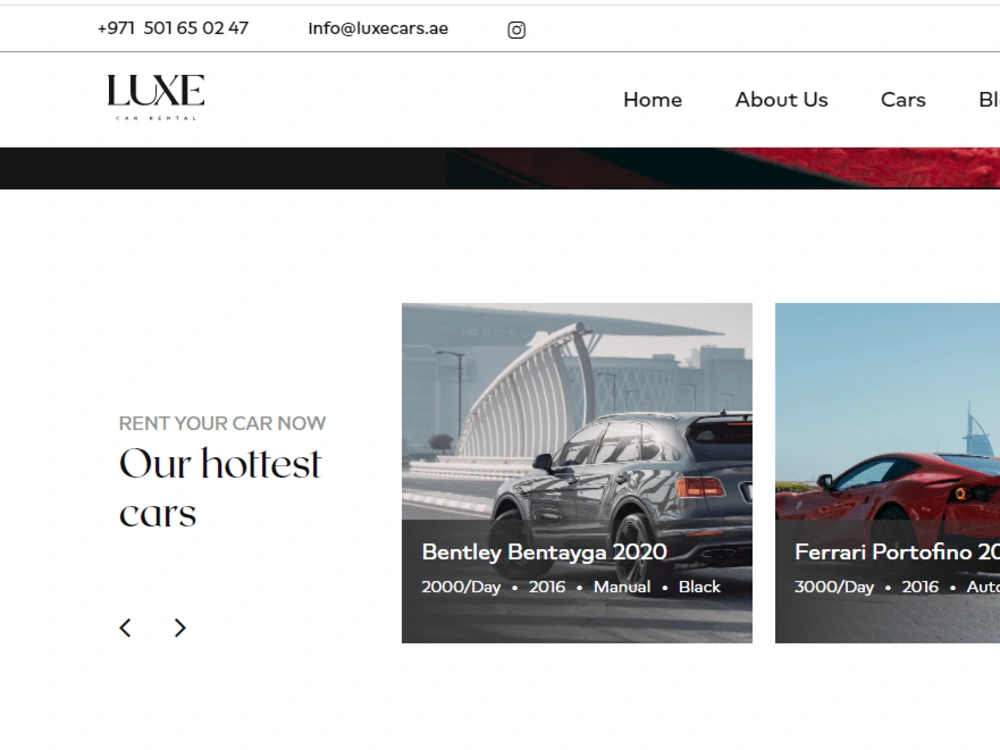The width and height of the screenshot is (1000, 750).
Task: Open the Ferrari Portofino car card
Action: [x=888, y=473]
